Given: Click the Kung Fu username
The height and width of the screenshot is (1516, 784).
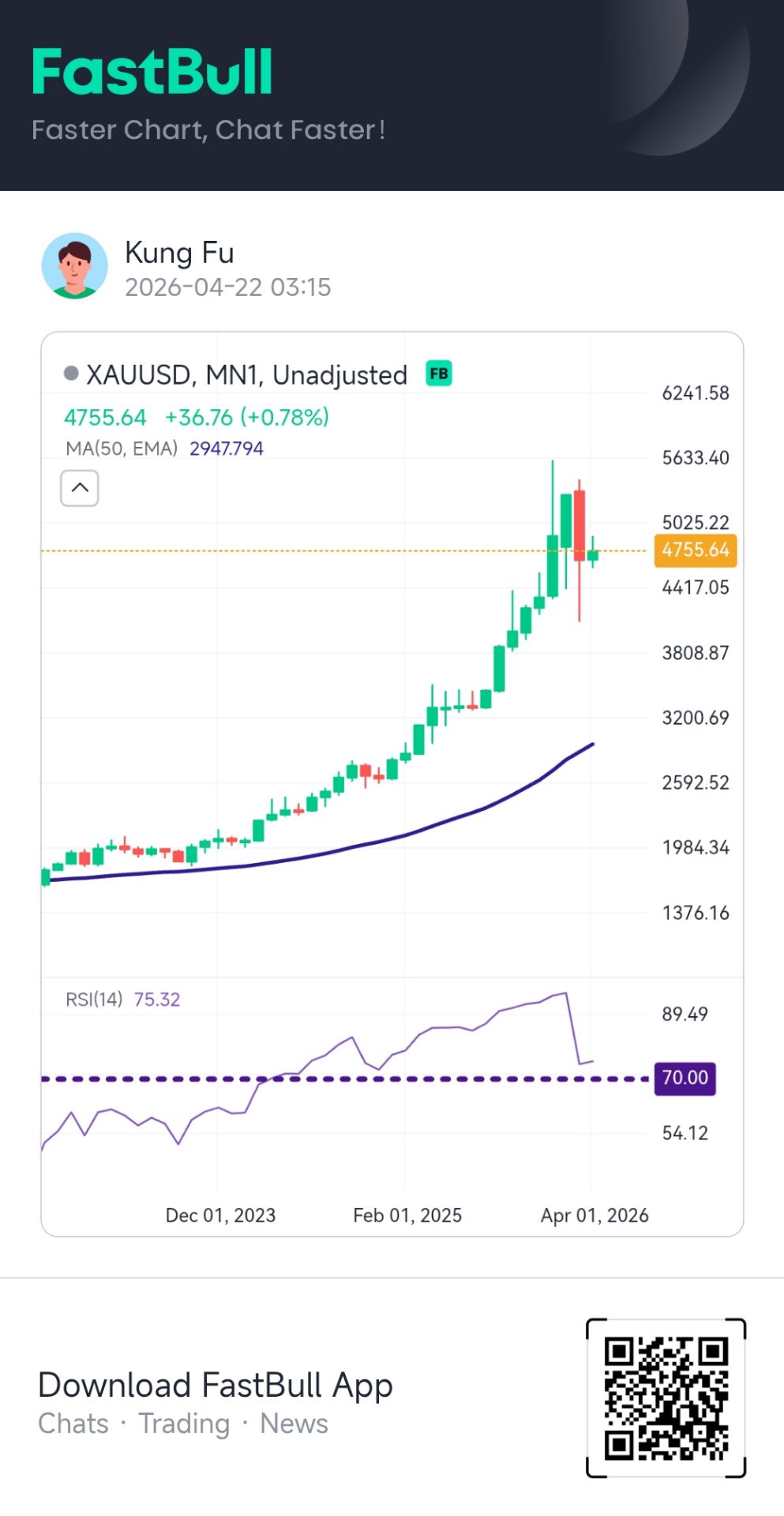Looking at the screenshot, I should [x=179, y=253].
